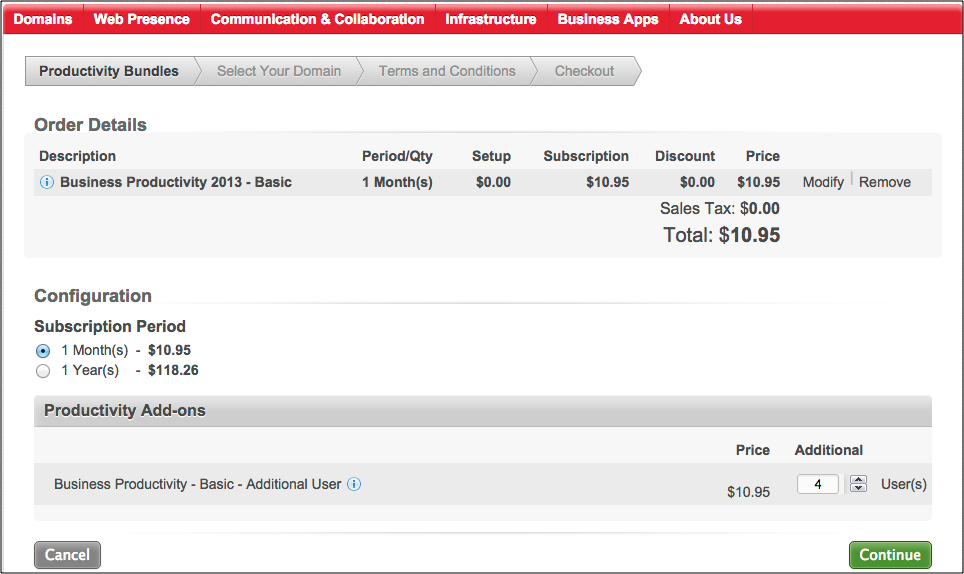Select the 1 Year(s) subscription period
964x574 pixels.
pyautogui.click(x=43, y=371)
